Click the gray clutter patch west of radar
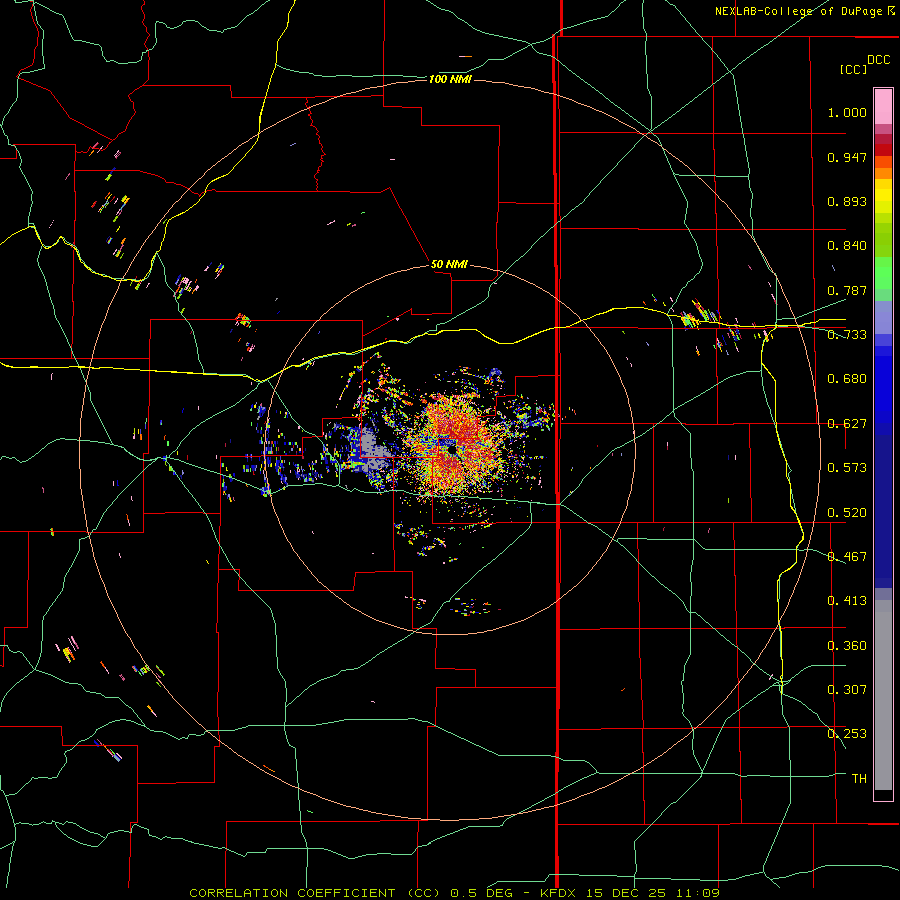 pyautogui.click(x=372, y=449)
